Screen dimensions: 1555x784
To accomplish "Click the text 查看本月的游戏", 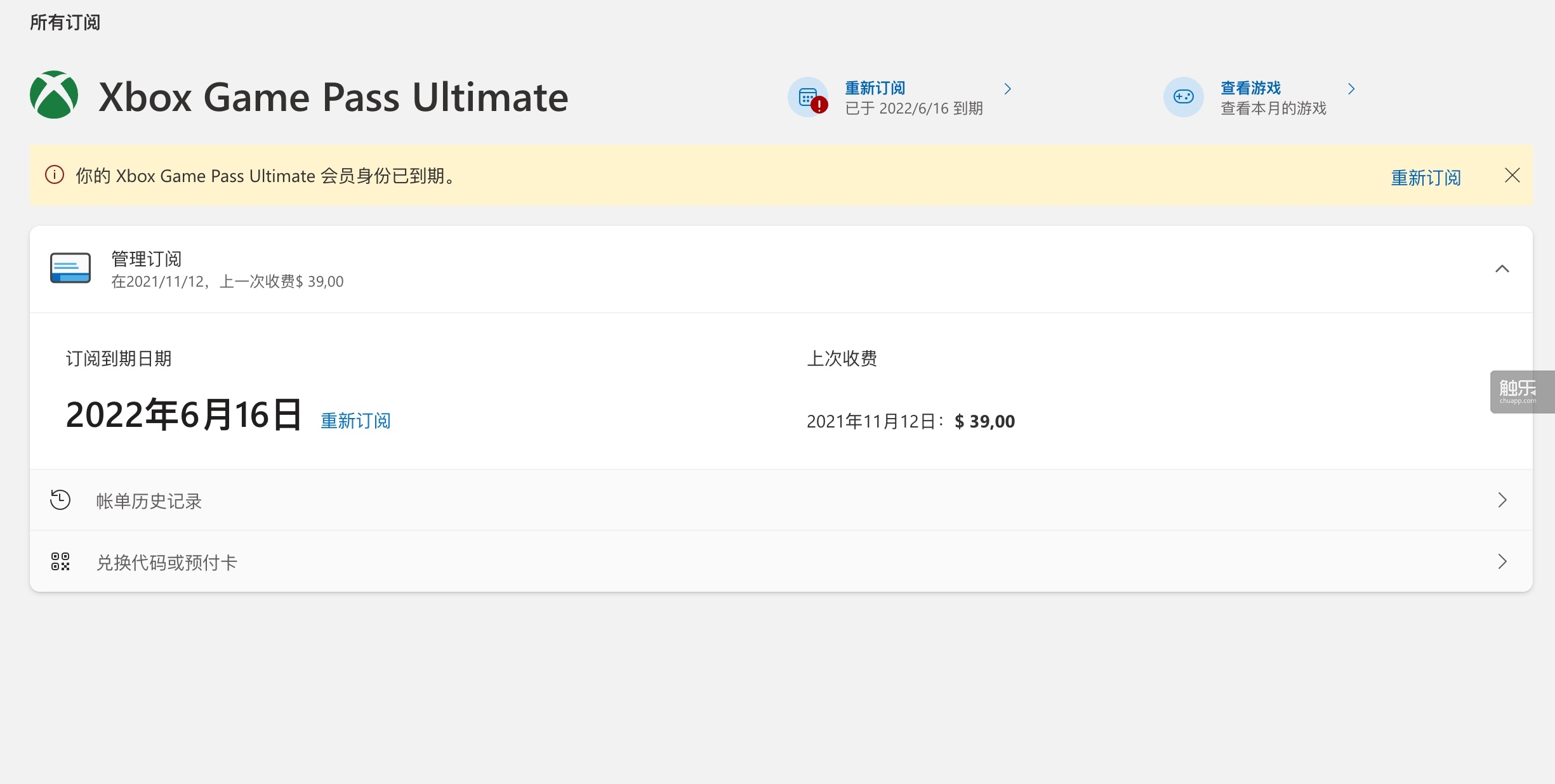I will click(1273, 108).
